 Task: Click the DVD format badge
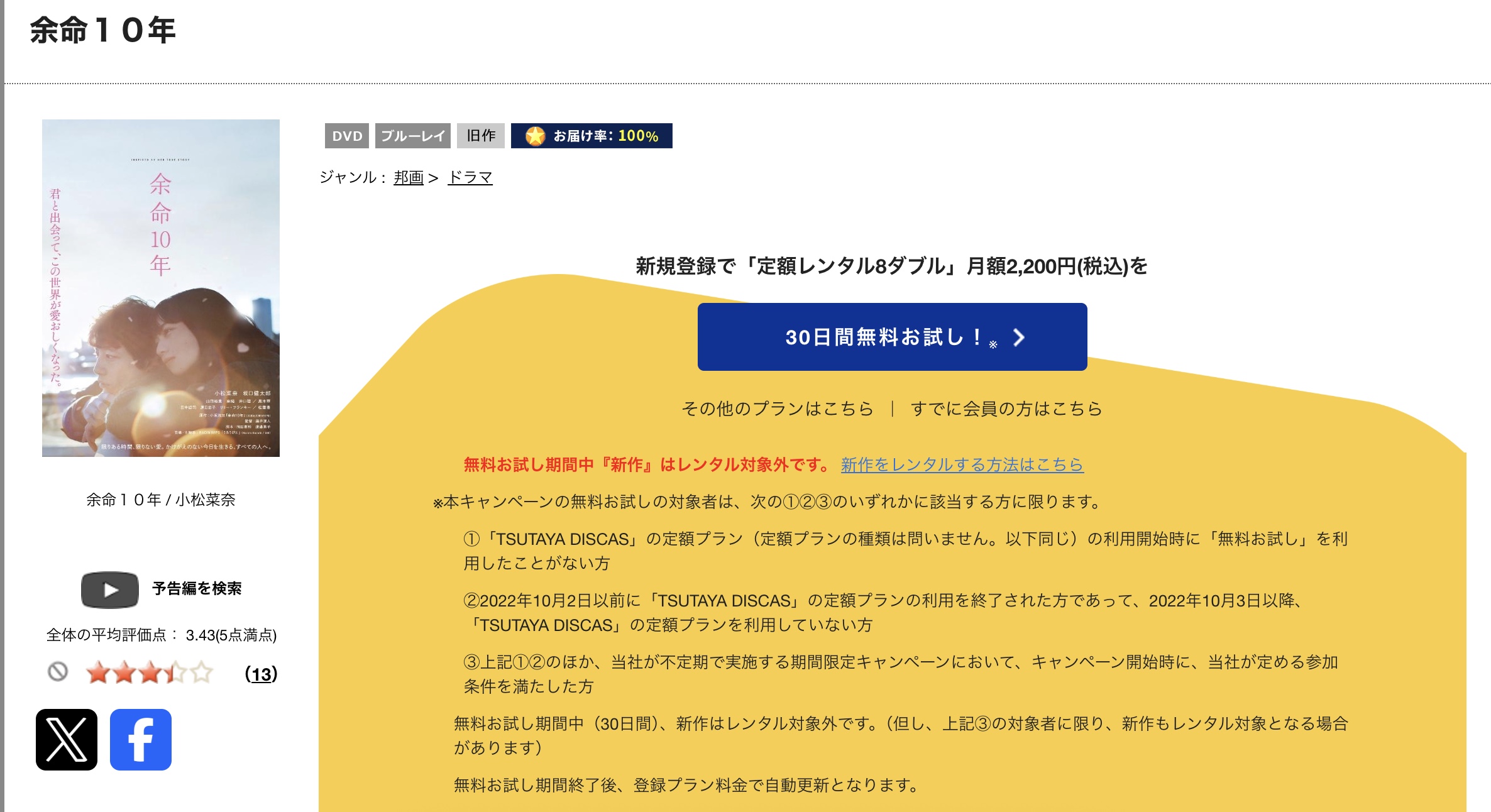(347, 134)
